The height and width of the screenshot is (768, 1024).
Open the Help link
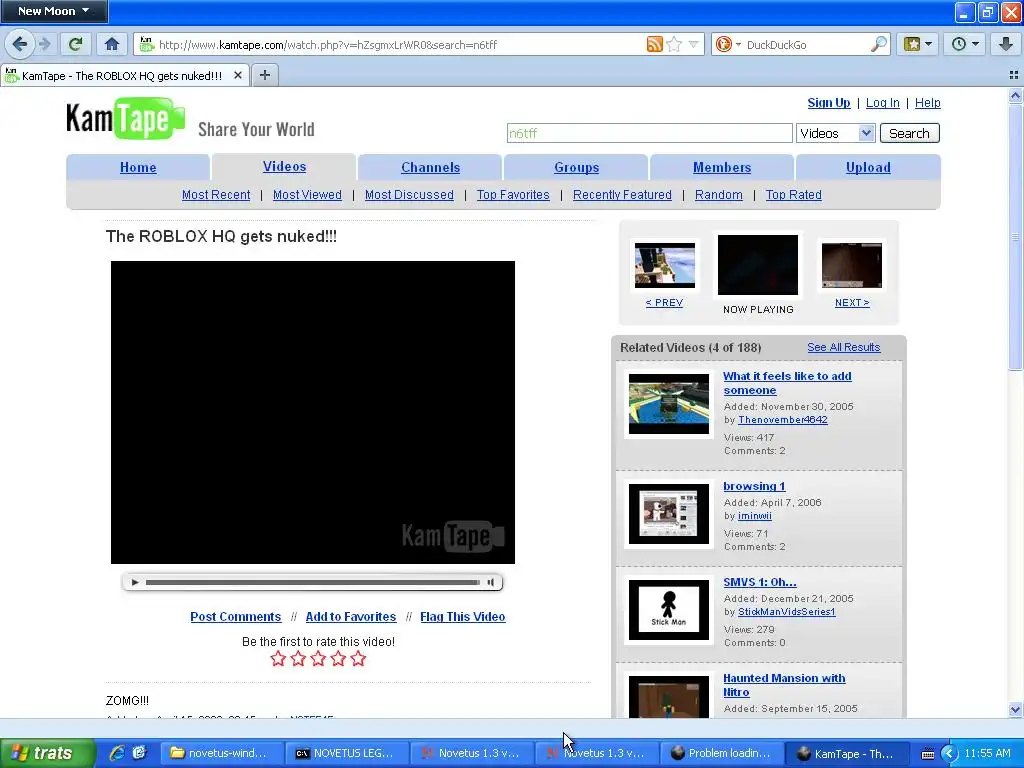point(927,103)
